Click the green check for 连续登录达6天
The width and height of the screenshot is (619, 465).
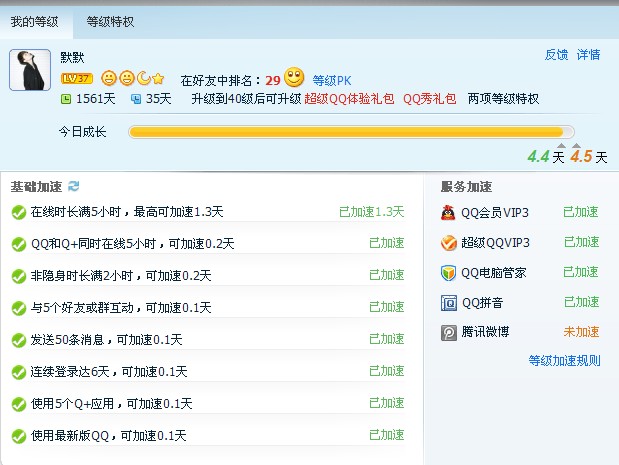pyautogui.click(x=19, y=372)
